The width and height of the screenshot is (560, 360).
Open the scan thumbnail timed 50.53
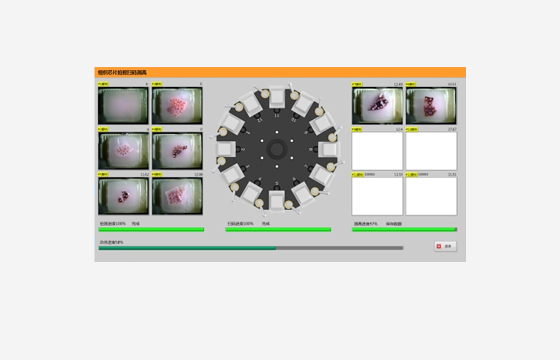(x=431, y=106)
